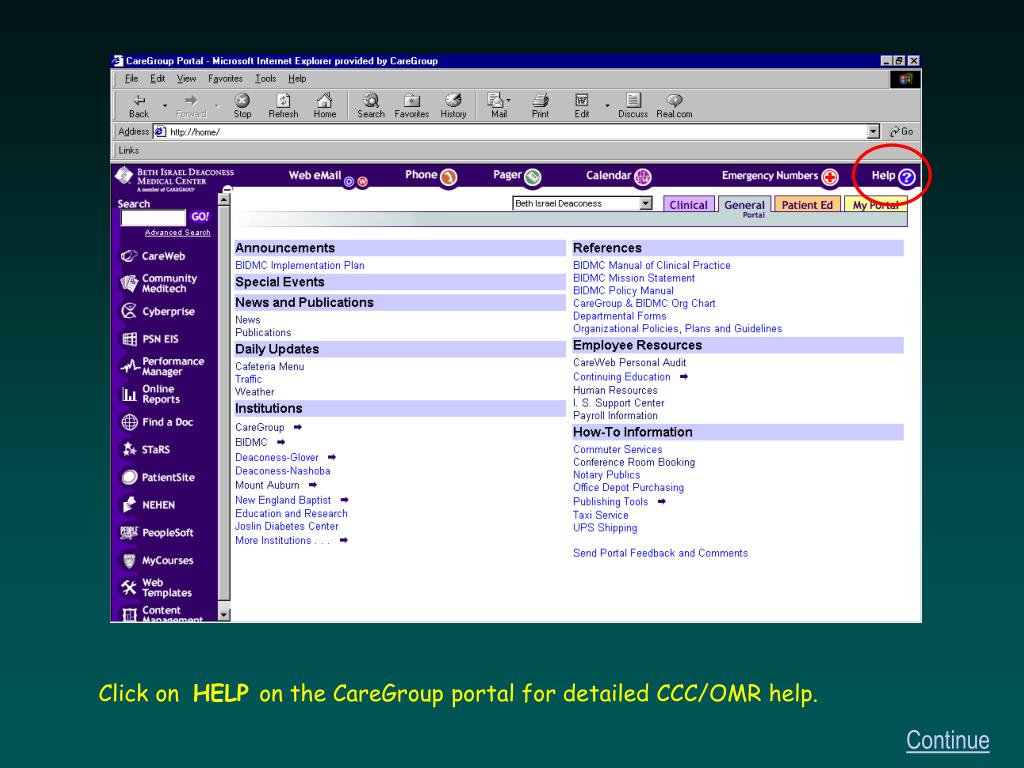Open Find a Doc in sidebar

tap(157, 422)
